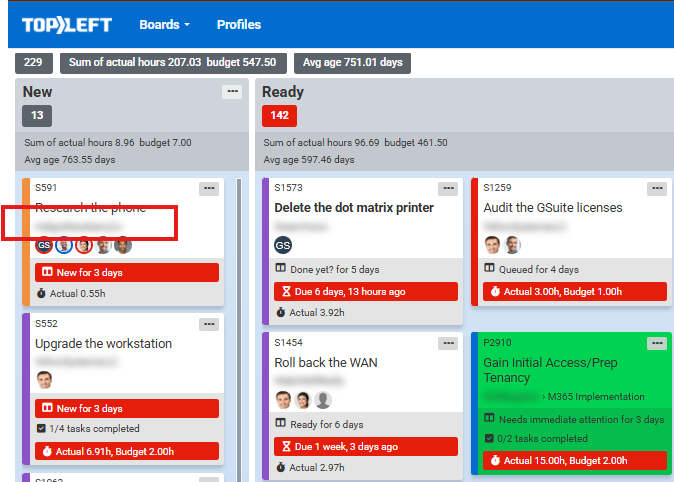Open card S591 ellipsis menu
Screen dimensions: 674x482
click(209, 188)
